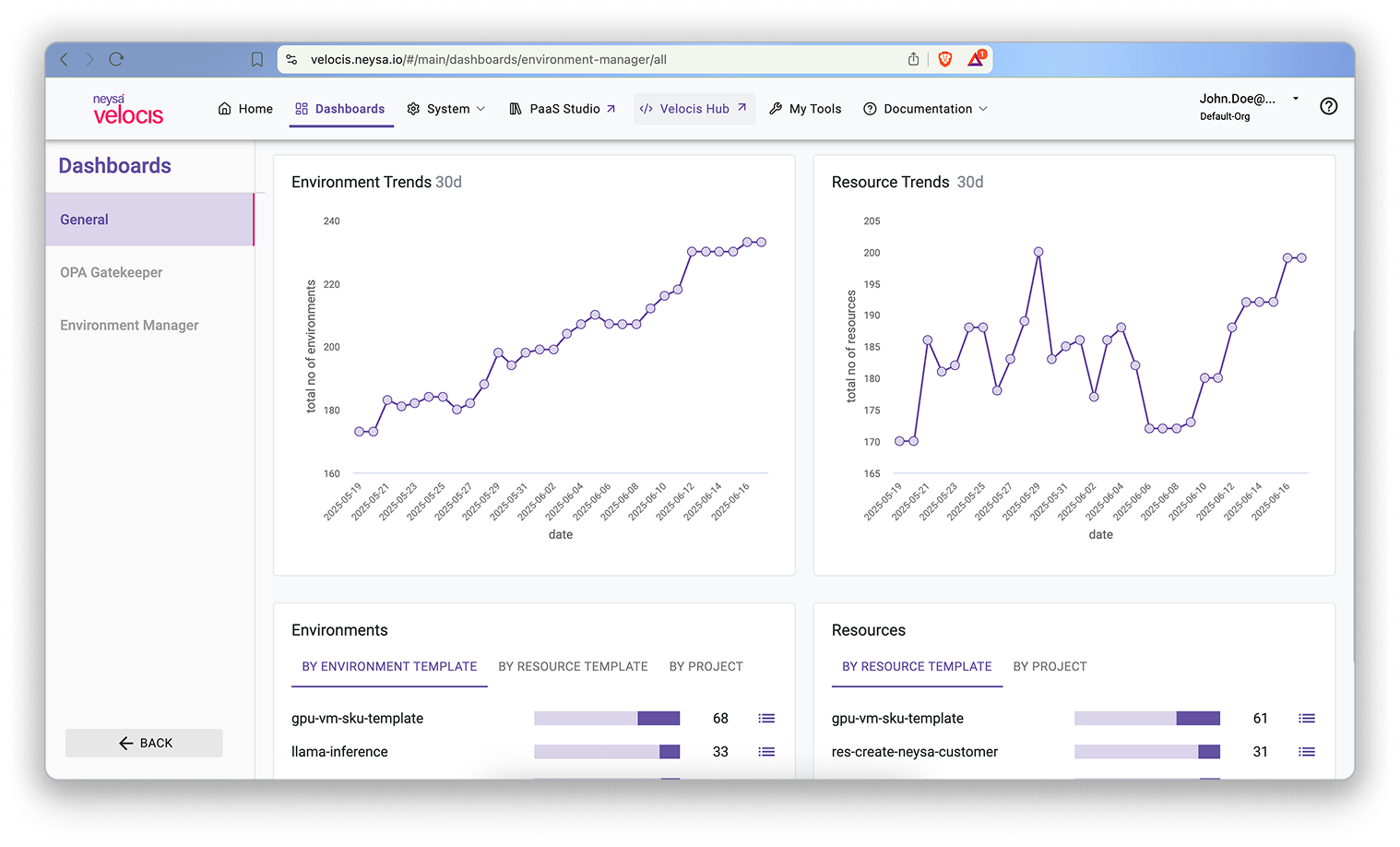The image size is (1400, 847).
Task: Expand the Documentation dropdown
Action: 925,109
